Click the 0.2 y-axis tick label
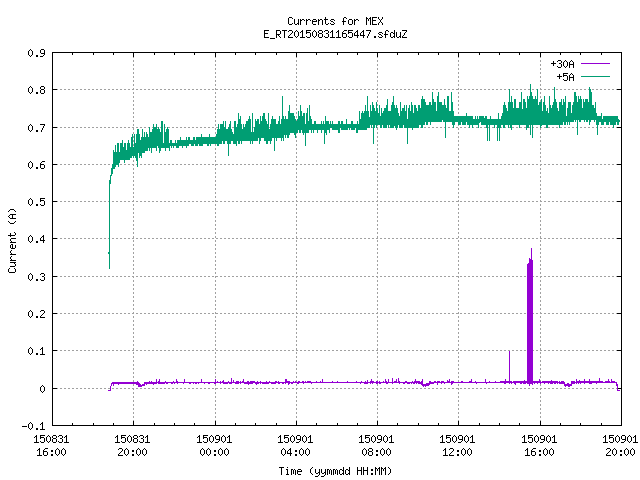 (x=36, y=314)
